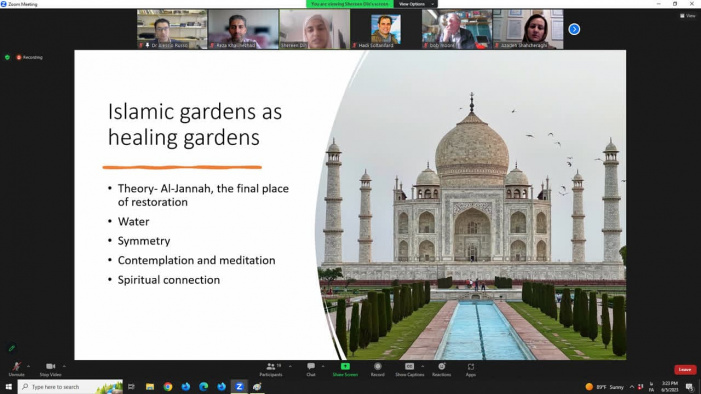Stop Video camera button
This screenshot has height=394, width=701.
pyautogui.click(x=51, y=369)
